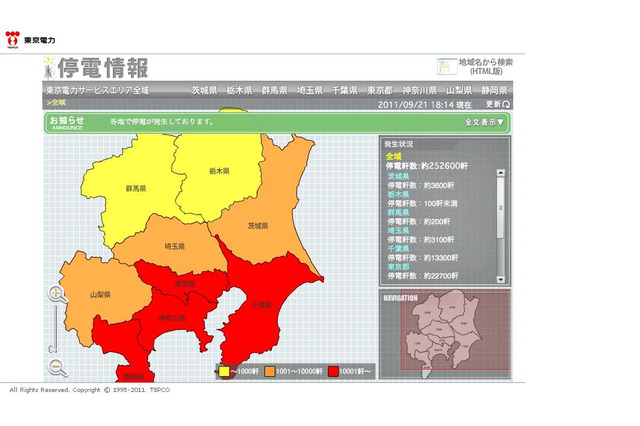
Task: Click the 山梨県 region on the map
Action: pyautogui.click(x=100, y=294)
